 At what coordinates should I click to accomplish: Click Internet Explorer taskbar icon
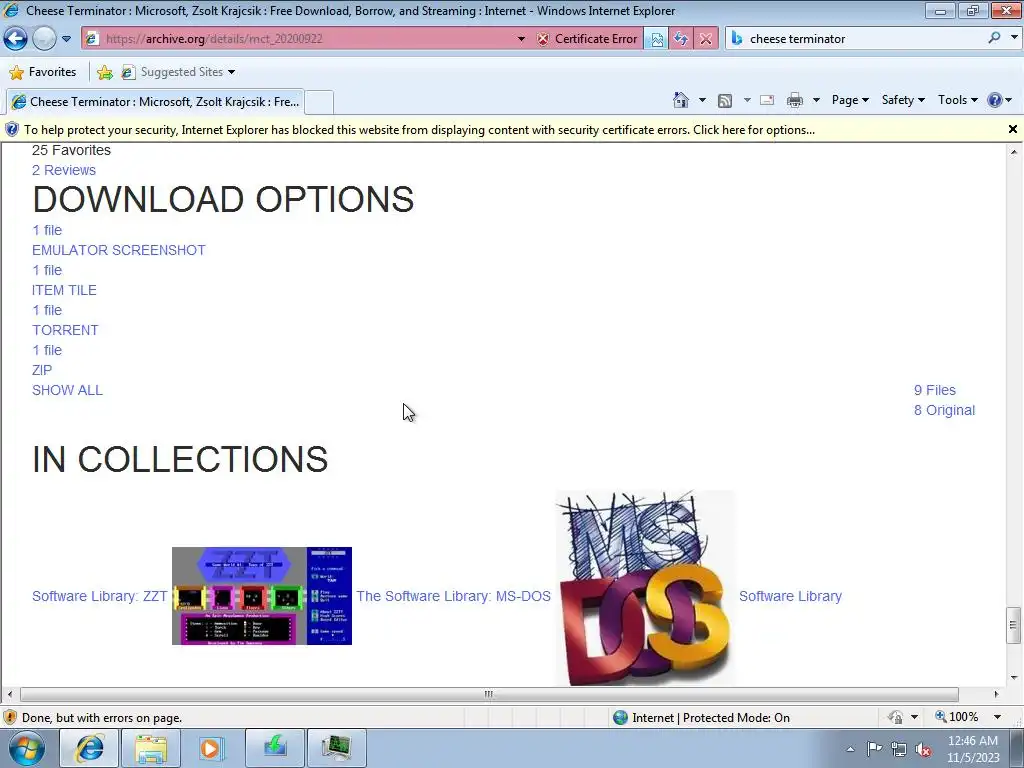click(x=89, y=748)
